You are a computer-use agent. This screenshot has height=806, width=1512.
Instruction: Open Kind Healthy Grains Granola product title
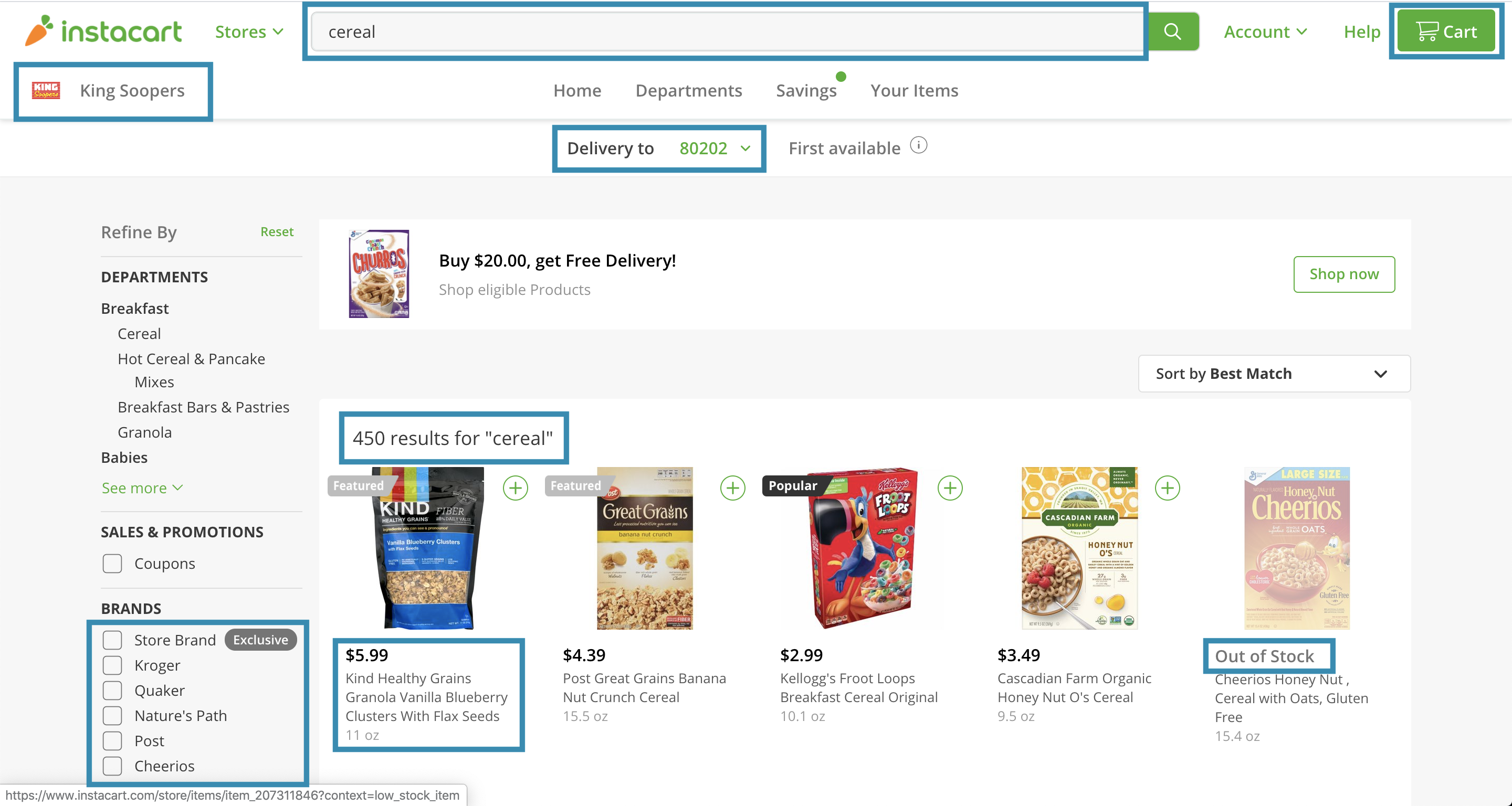click(x=426, y=697)
